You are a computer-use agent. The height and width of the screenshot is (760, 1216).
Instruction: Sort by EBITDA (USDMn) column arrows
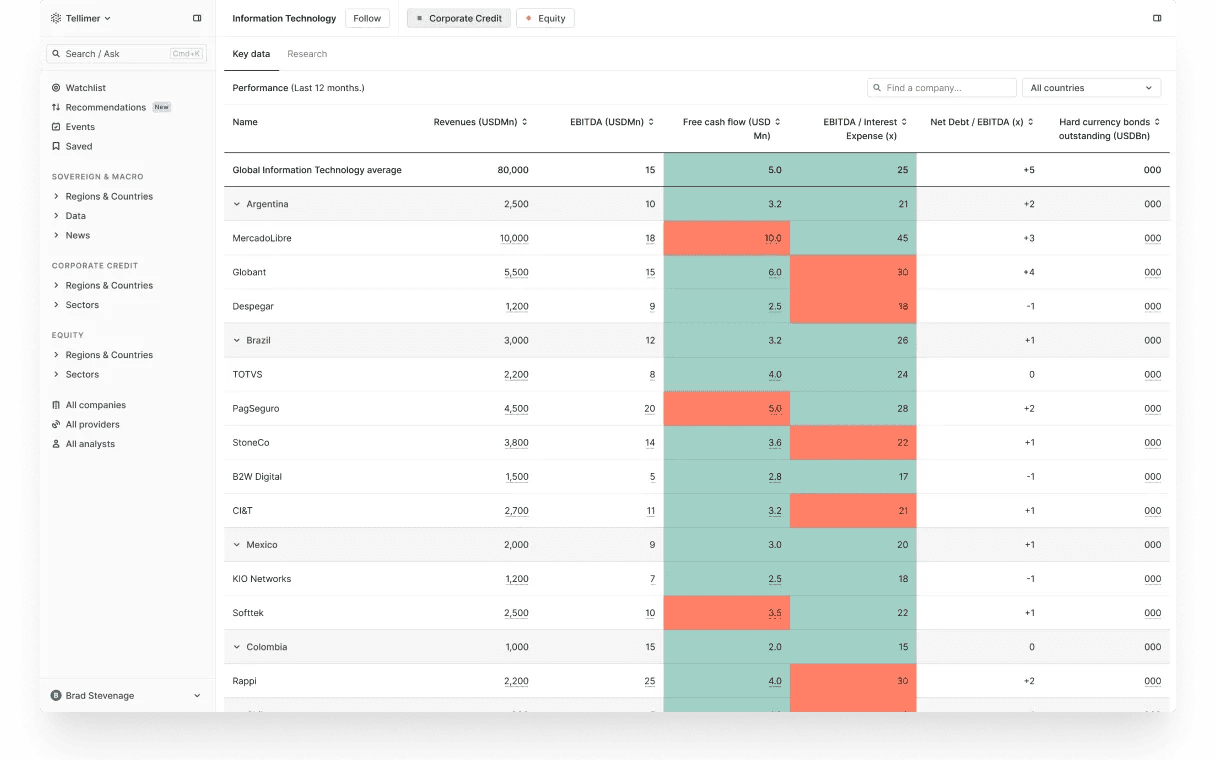(x=651, y=122)
